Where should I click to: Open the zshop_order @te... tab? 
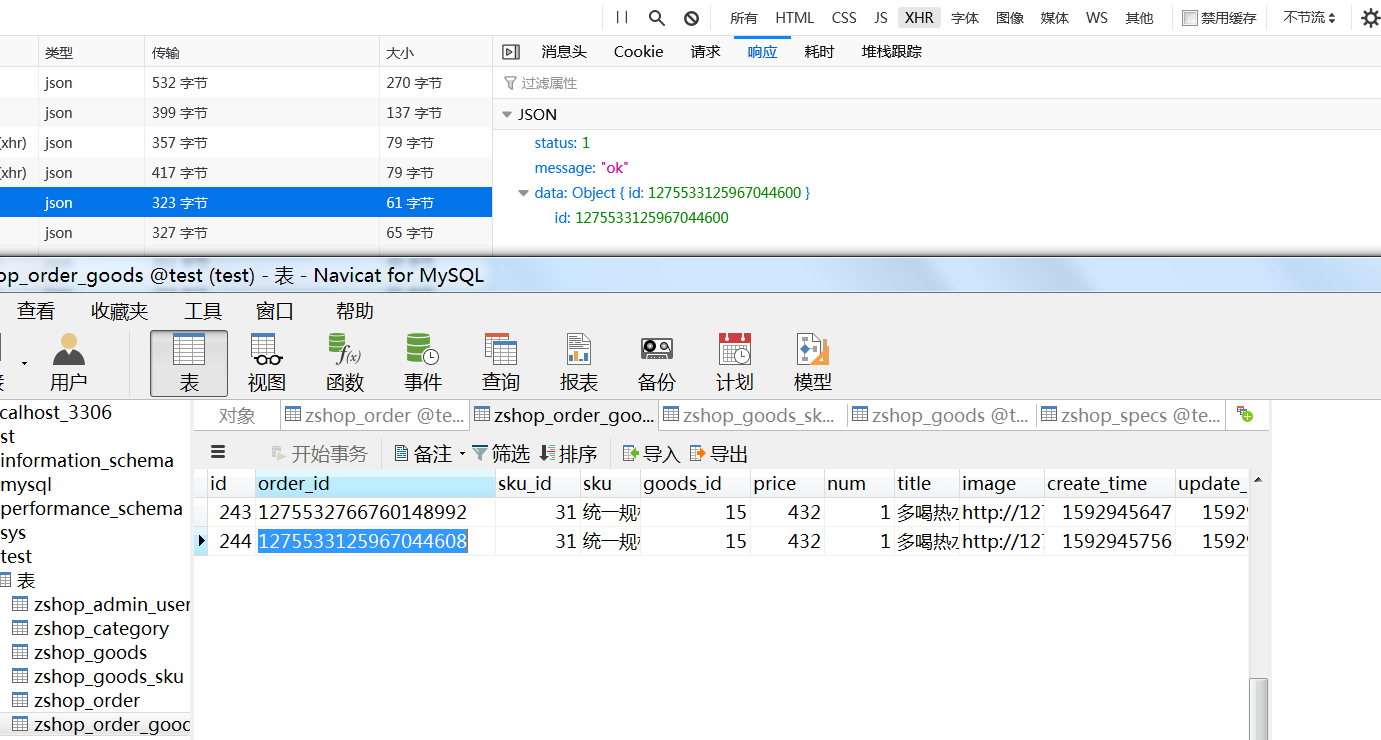tap(374, 415)
